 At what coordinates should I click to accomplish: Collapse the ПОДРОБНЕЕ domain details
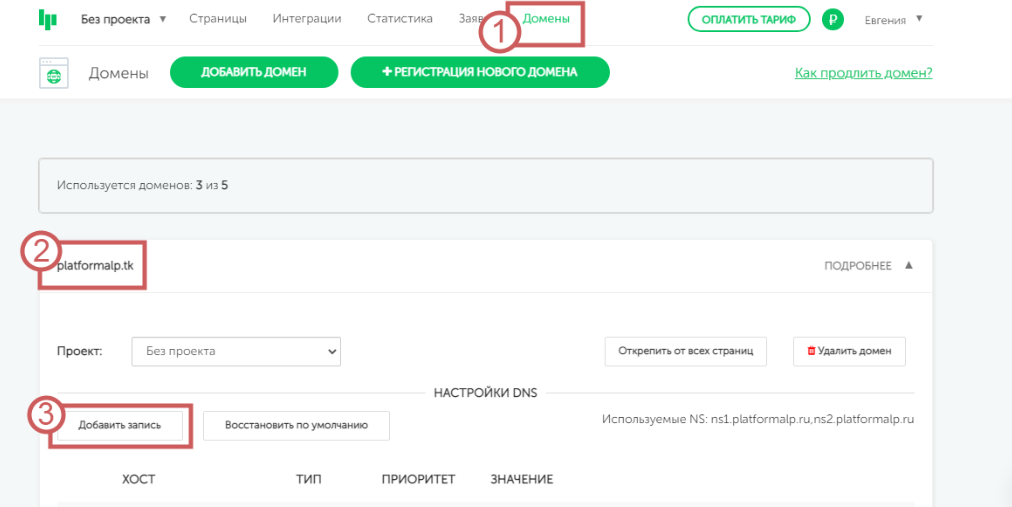click(x=868, y=266)
